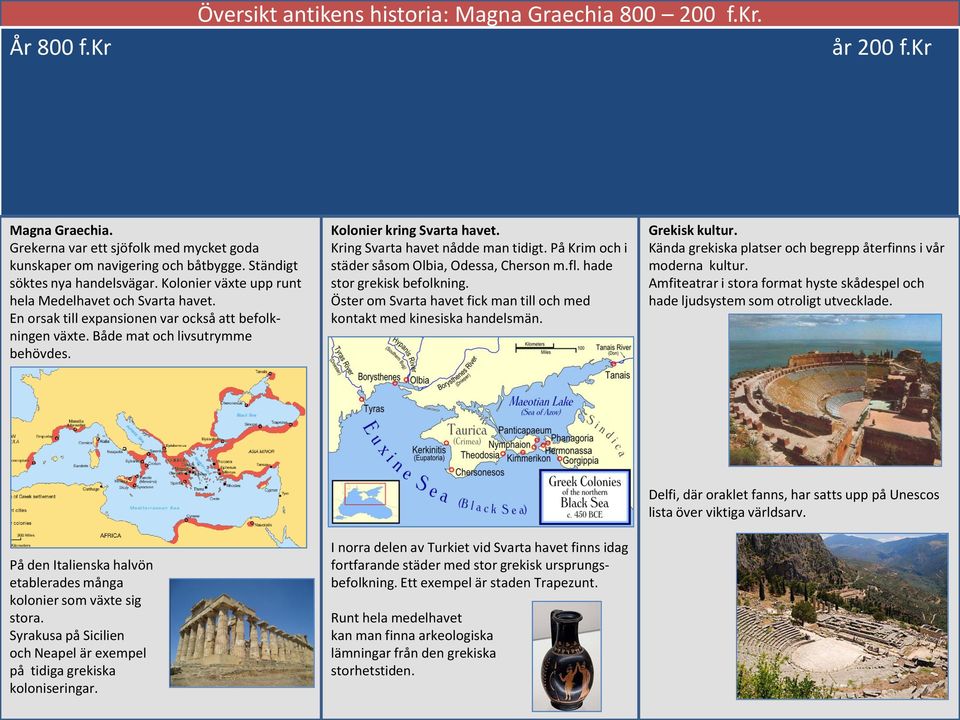Open the northern Black Sea colonies map
This screenshot has width=960, height=720.
click(481, 431)
